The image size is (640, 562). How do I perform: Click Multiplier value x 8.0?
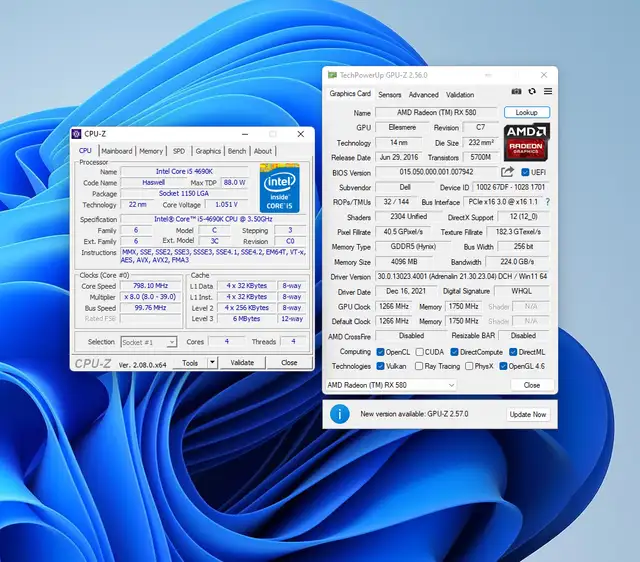pos(151,297)
